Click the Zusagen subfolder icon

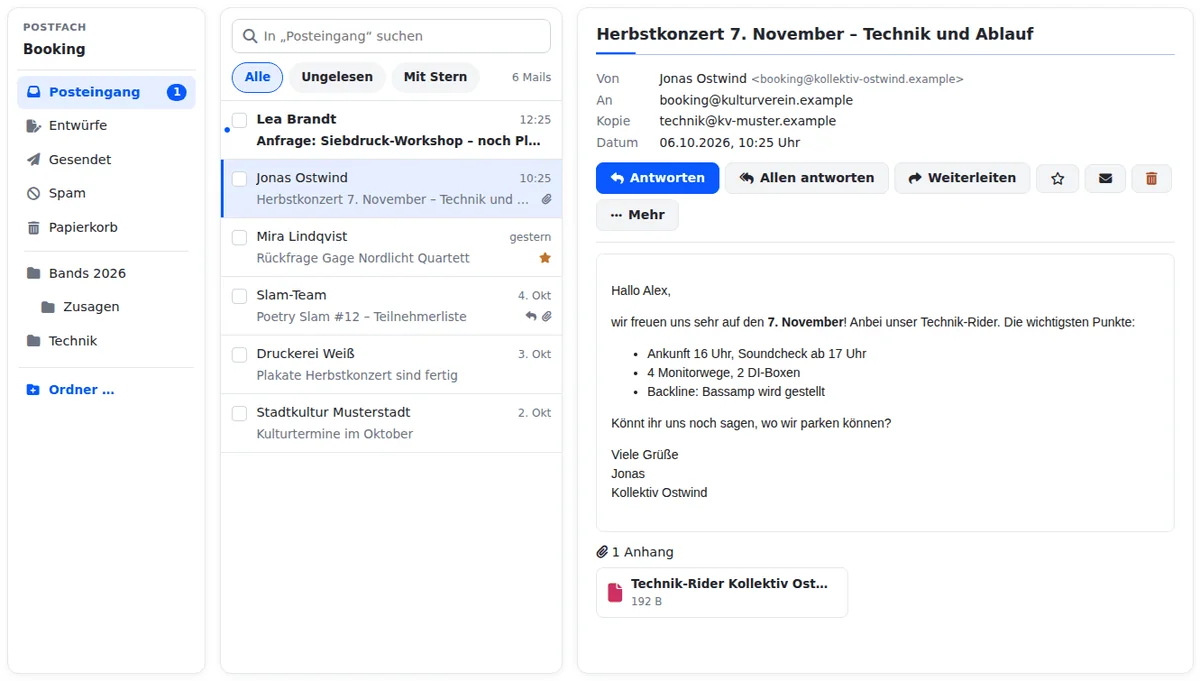click(47, 307)
